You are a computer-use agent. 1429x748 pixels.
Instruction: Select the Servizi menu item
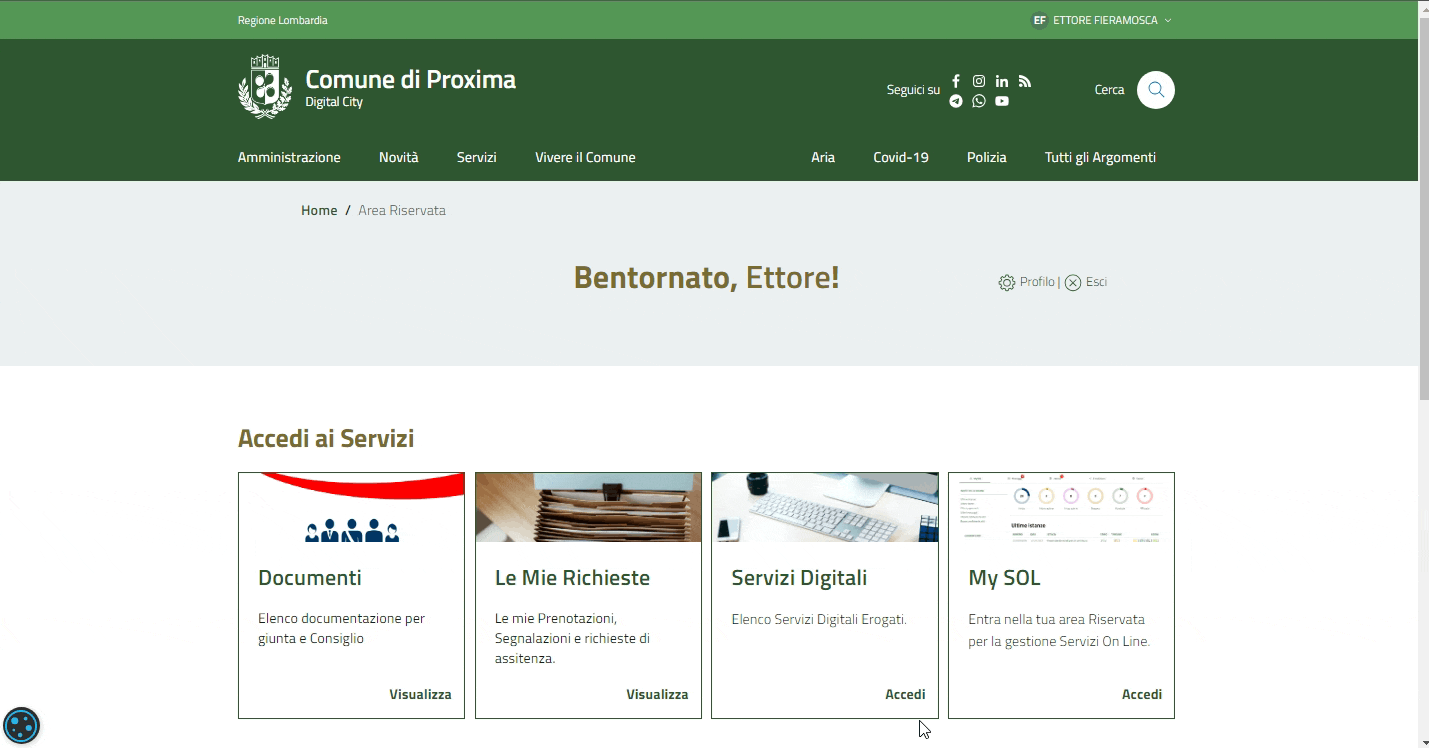tap(476, 157)
